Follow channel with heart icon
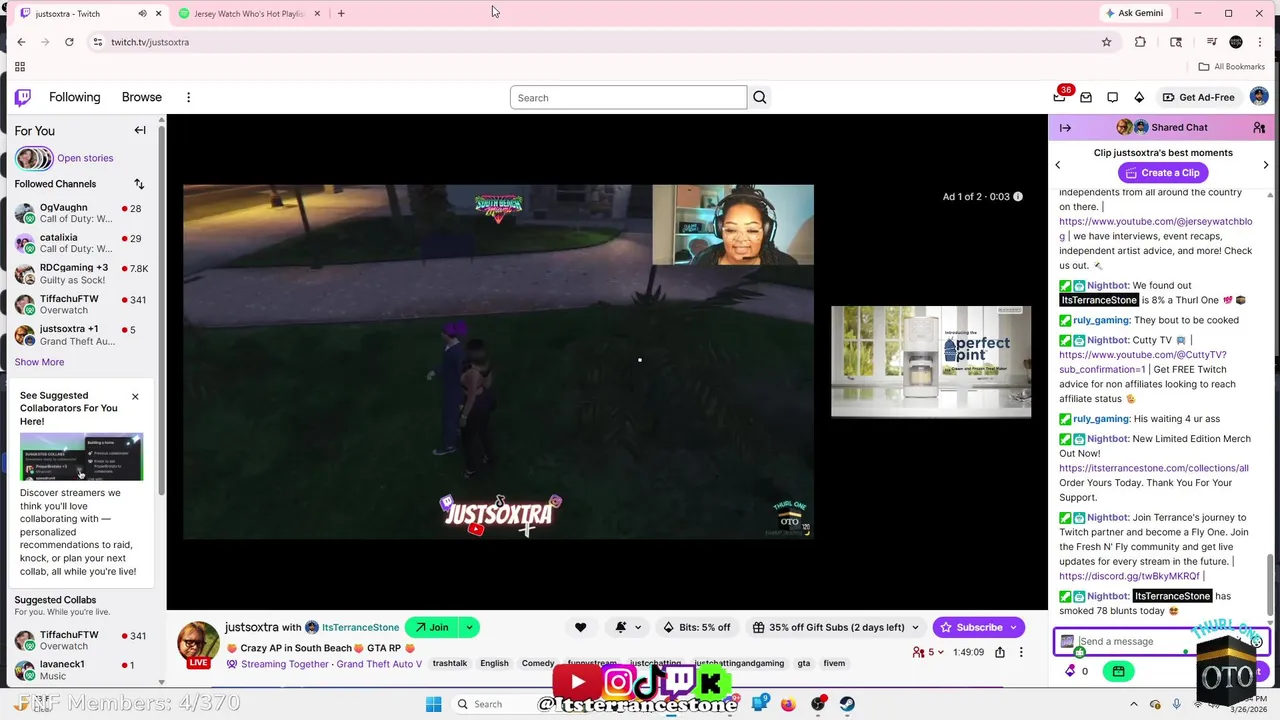 tap(580, 627)
